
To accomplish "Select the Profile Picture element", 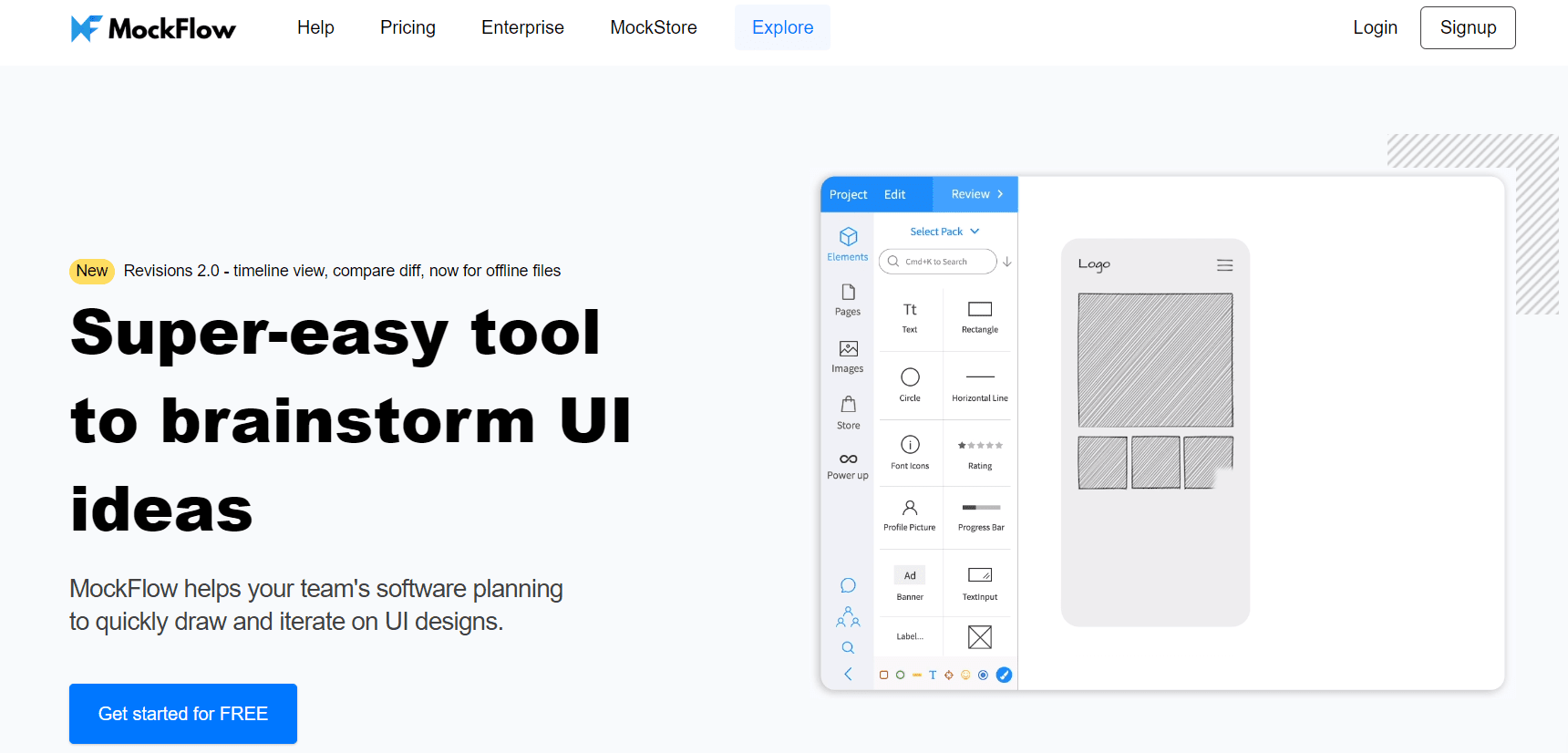I will [910, 515].
